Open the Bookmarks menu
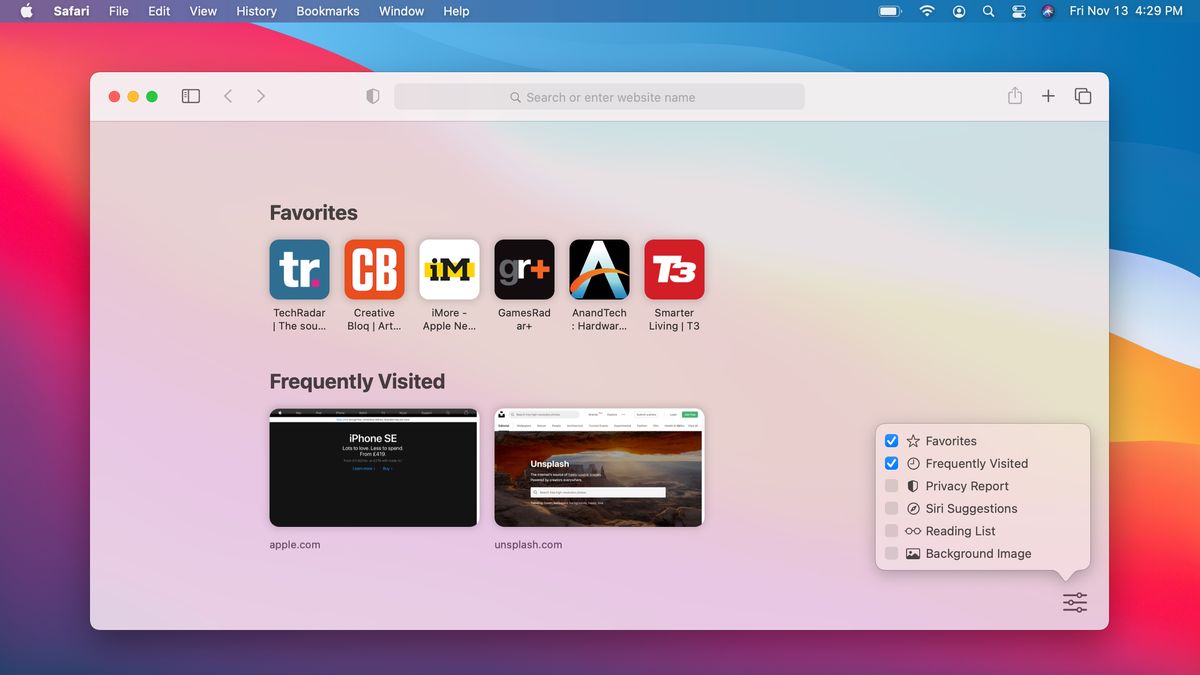Viewport: 1200px width, 675px height. (x=327, y=11)
